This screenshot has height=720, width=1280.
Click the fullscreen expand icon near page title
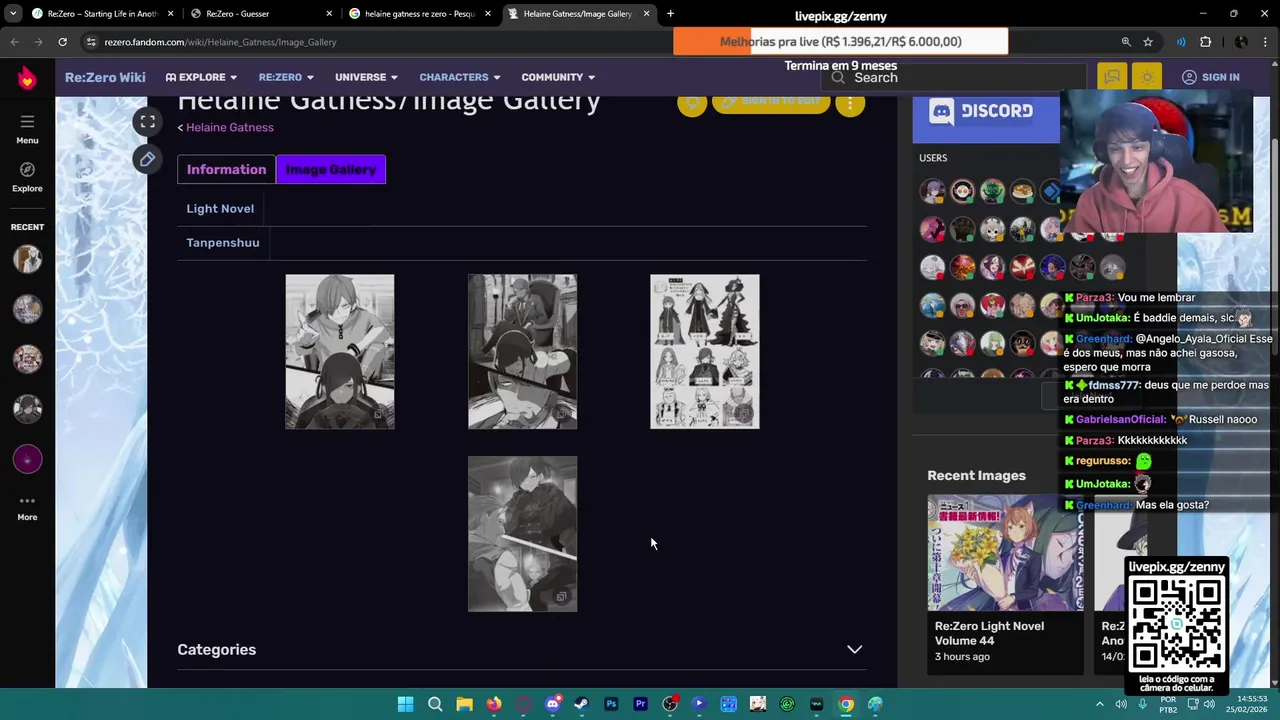(147, 121)
